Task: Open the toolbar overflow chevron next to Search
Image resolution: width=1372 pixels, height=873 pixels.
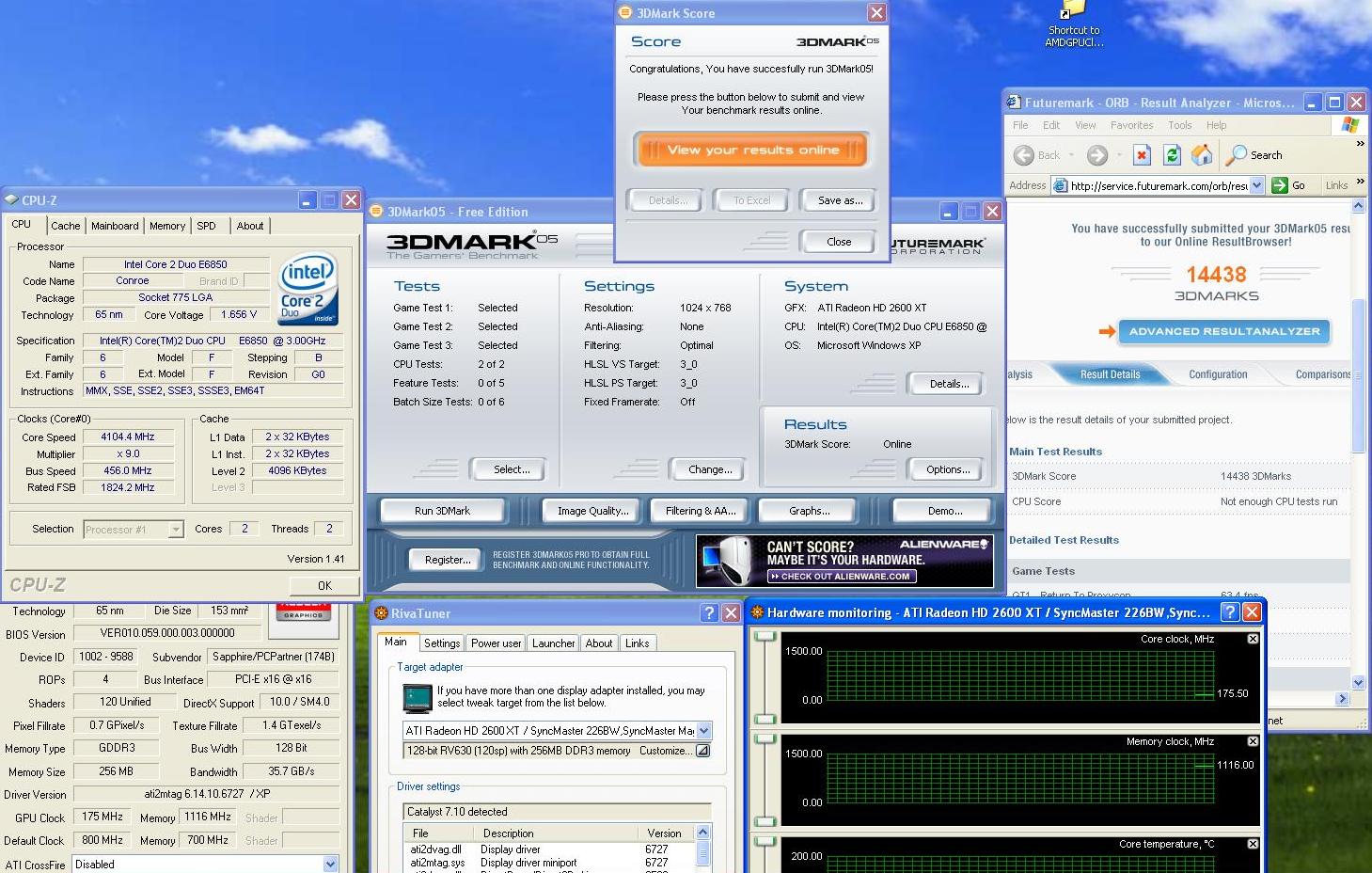Action: (x=1360, y=144)
